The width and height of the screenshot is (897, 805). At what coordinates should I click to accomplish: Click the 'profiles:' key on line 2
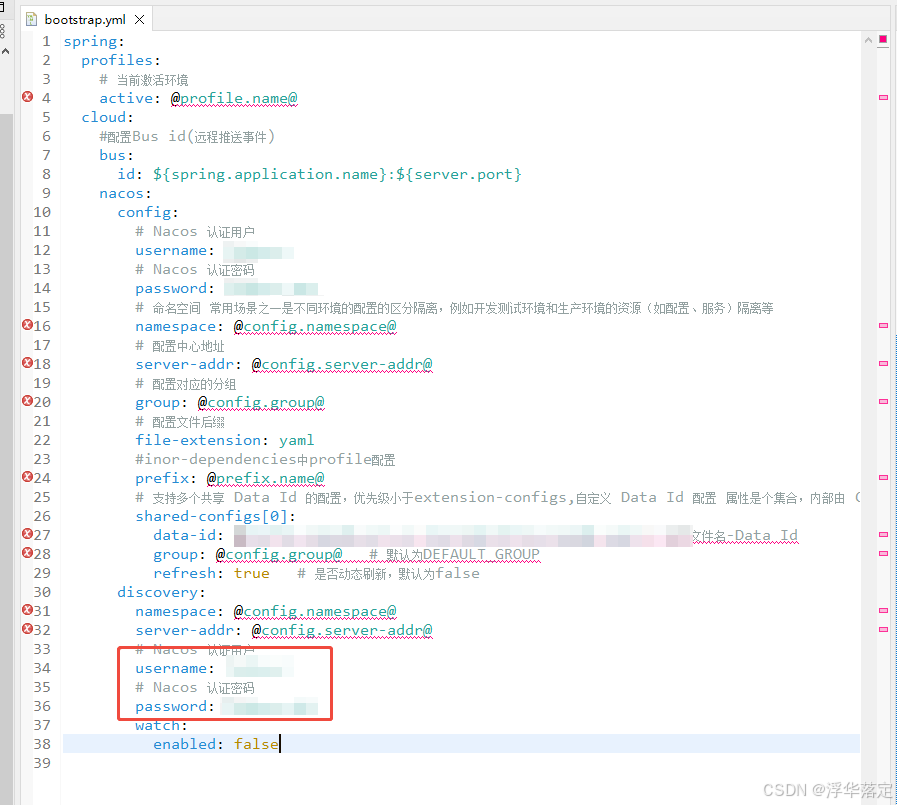pos(121,61)
